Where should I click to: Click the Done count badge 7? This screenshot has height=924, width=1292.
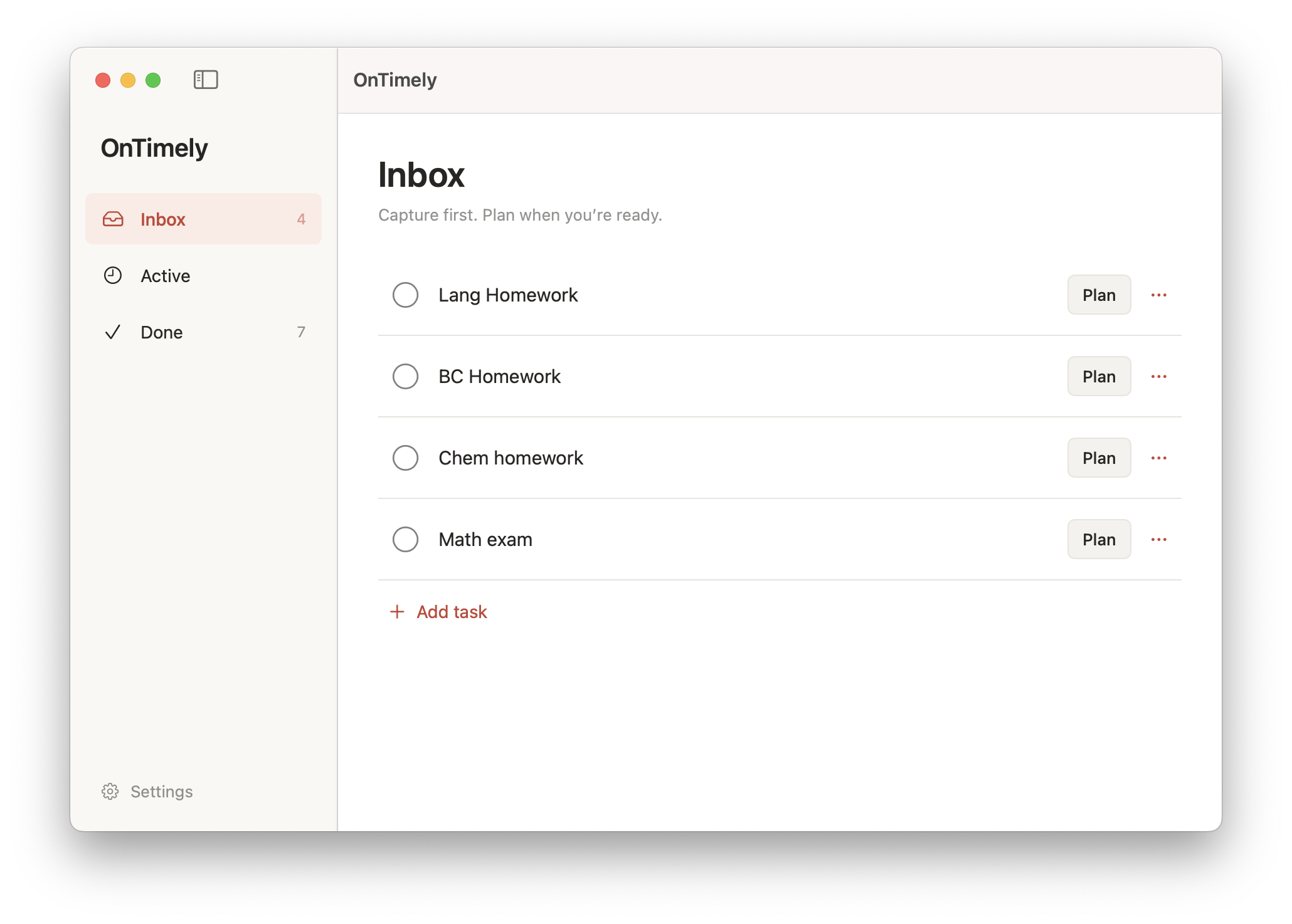point(301,332)
